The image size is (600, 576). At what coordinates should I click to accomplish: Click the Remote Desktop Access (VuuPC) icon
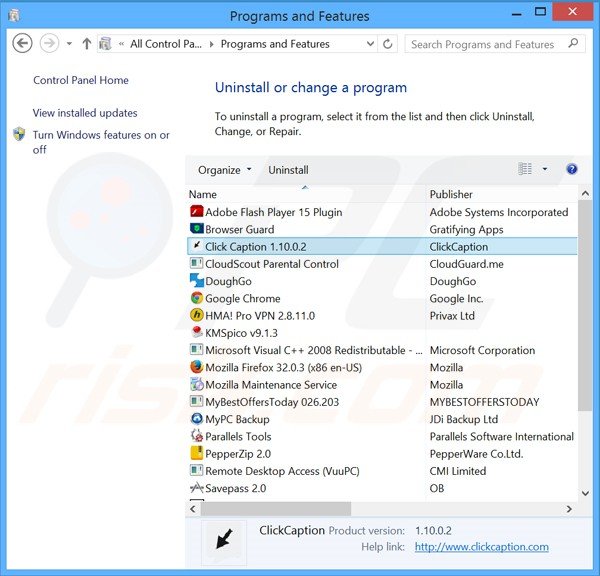[196, 470]
